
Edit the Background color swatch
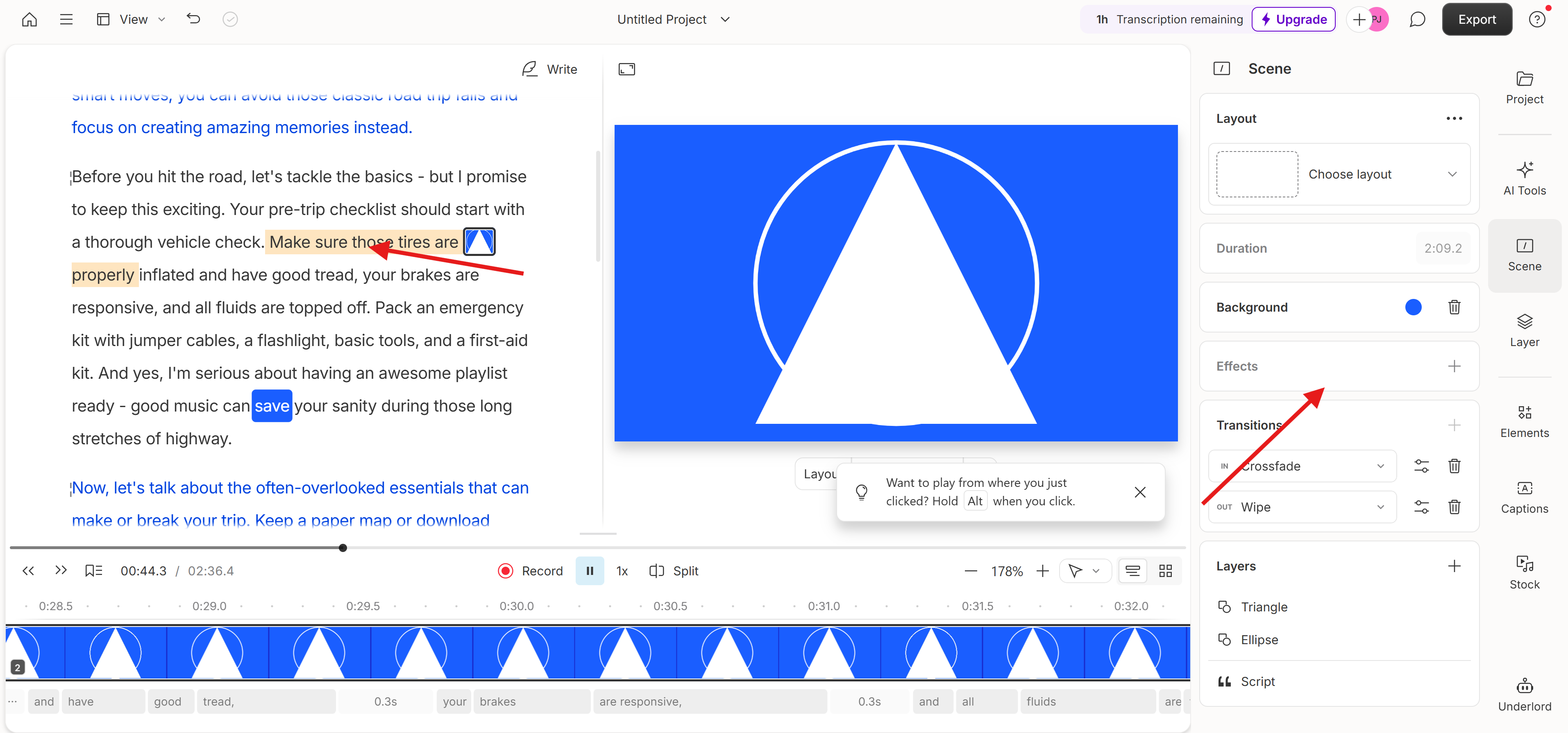click(x=1414, y=307)
